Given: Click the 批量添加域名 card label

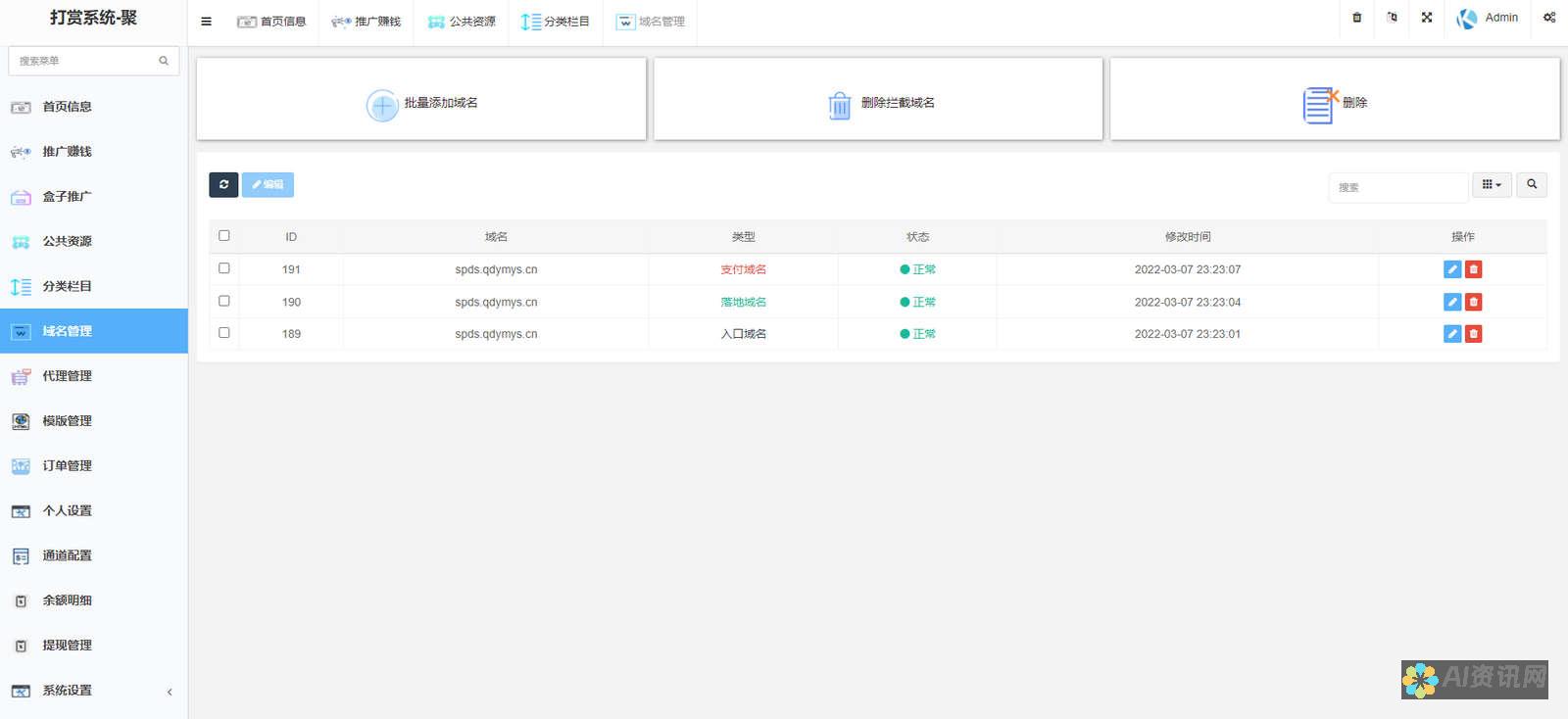Looking at the screenshot, I should tap(441, 103).
